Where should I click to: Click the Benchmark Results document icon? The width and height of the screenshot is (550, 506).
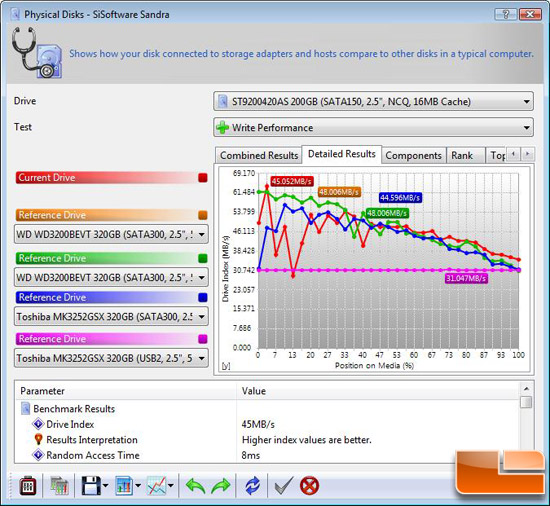(25, 409)
